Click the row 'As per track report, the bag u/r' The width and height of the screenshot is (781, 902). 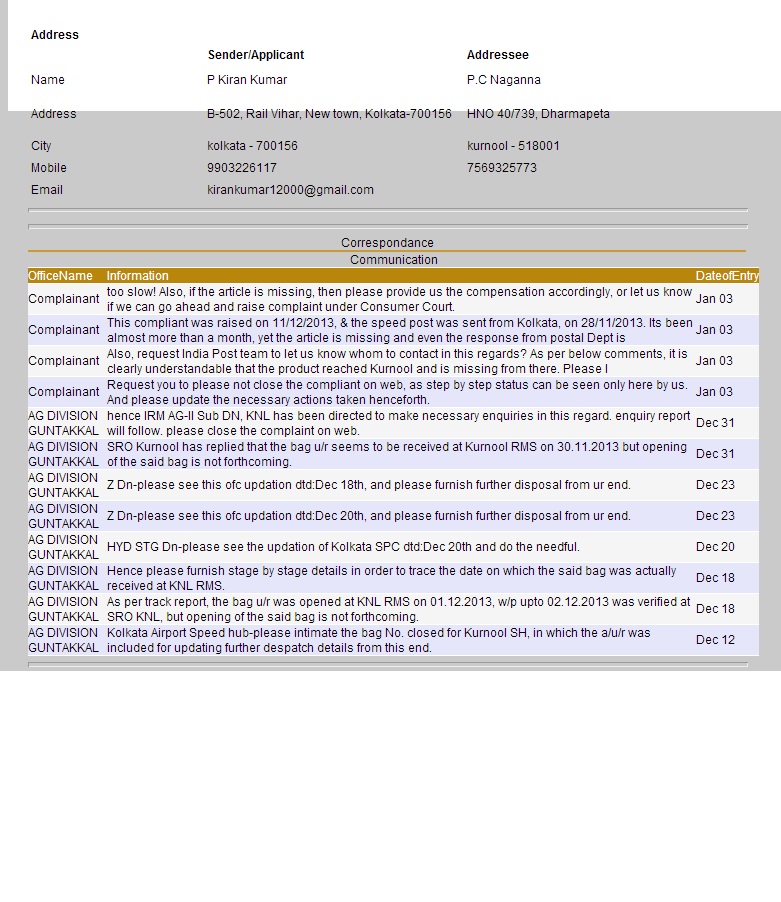coord(393,610)
